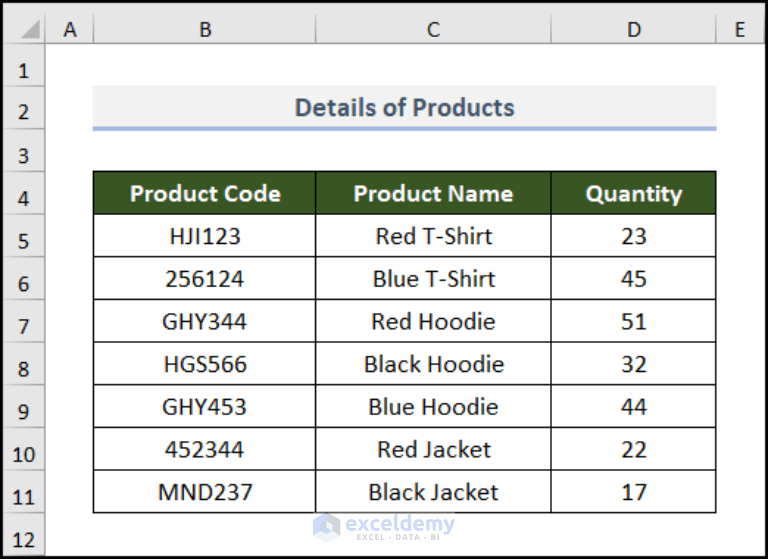Screen dimensions: 768x559
Task: Select row 12 header
Action: [24, 535]
